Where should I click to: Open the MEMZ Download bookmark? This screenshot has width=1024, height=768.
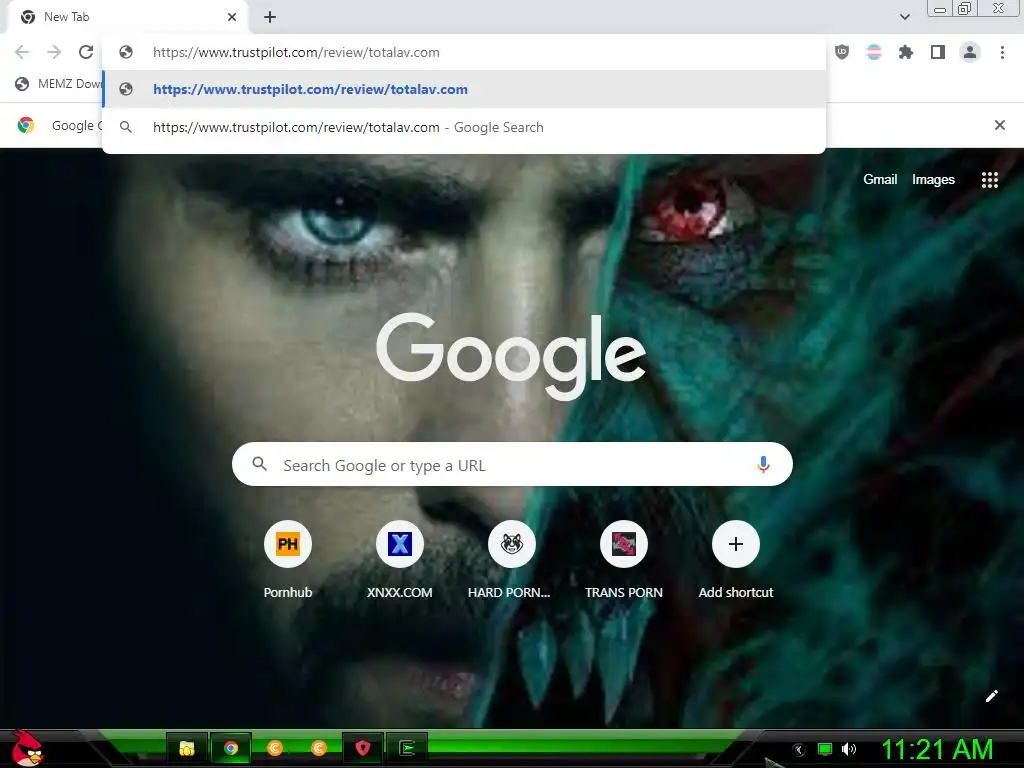tap(59, 84)
